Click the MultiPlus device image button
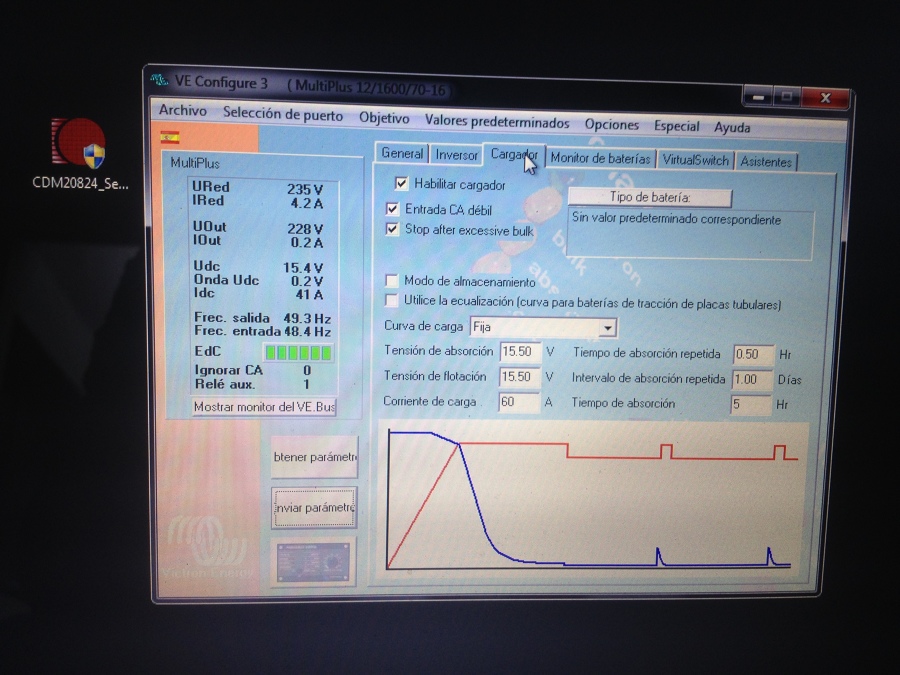 [314, 561]
